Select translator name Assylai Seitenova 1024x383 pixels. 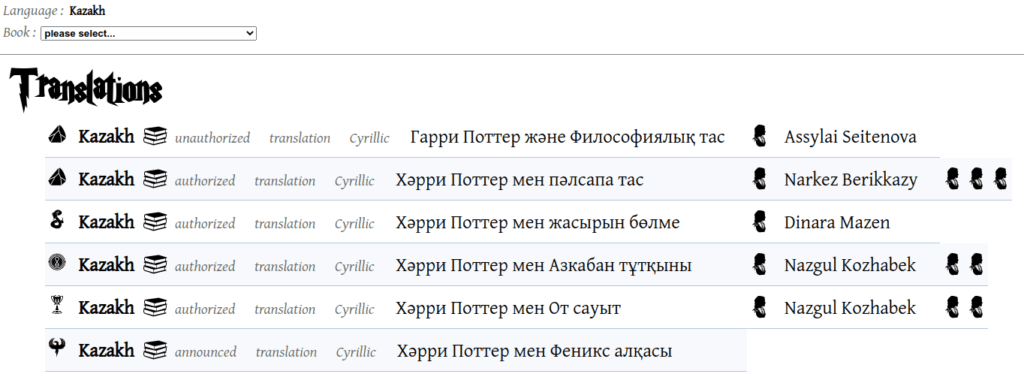[x=850, y=137]
